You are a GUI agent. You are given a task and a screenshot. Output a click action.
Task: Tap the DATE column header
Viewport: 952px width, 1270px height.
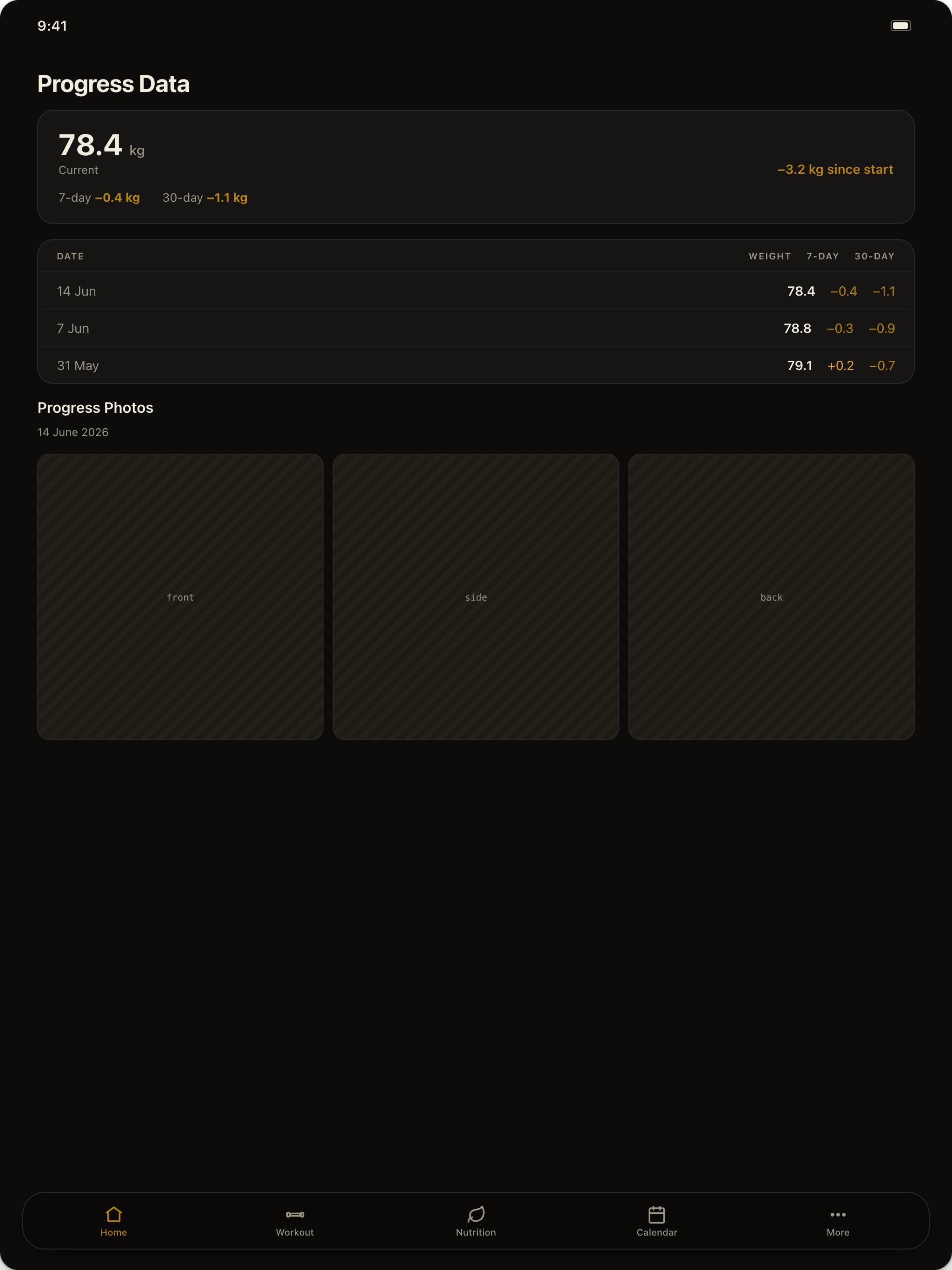[70, 256]
